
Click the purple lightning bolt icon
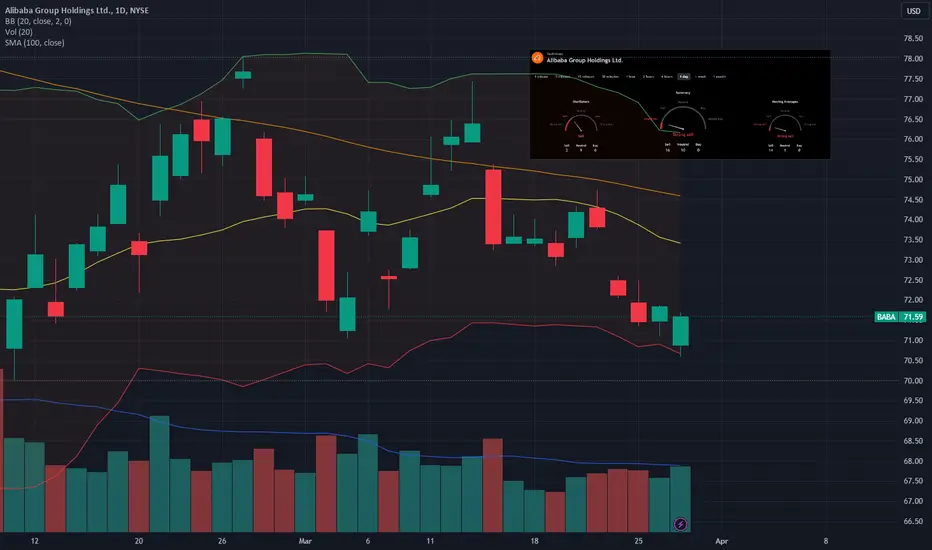coord(681,524)
